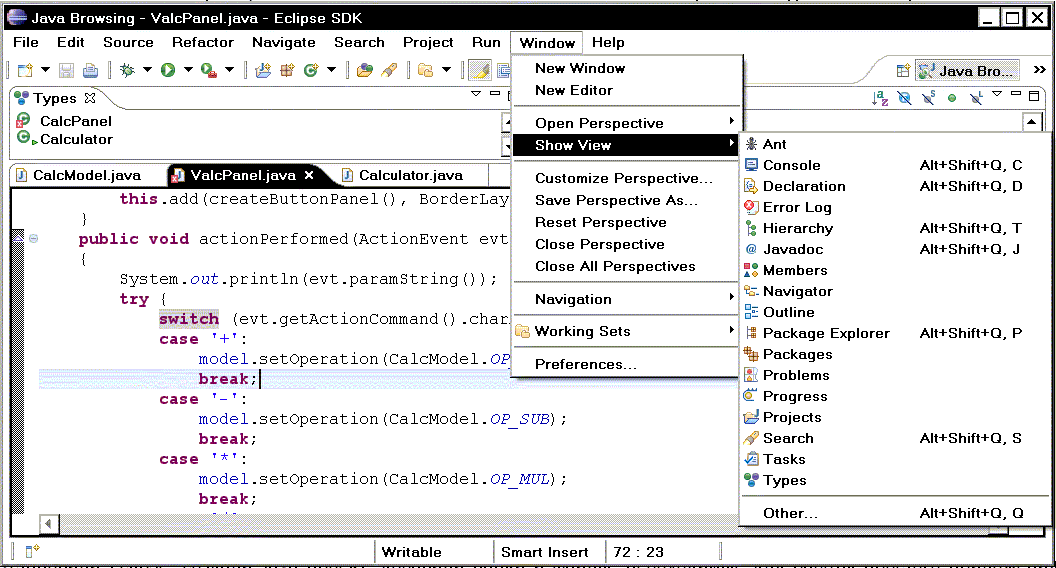This screenshot has width=1056, height=568.
Task: Click the New Java Project icon
Action: tap(263, 70)
